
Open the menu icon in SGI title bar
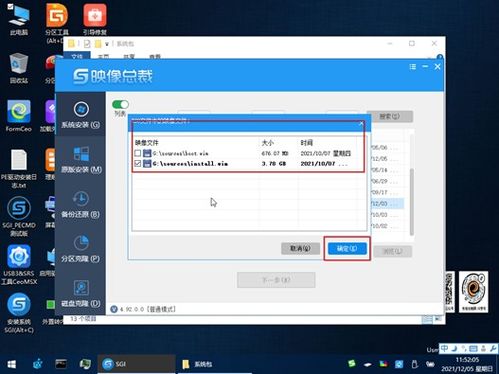click(413, 67)
